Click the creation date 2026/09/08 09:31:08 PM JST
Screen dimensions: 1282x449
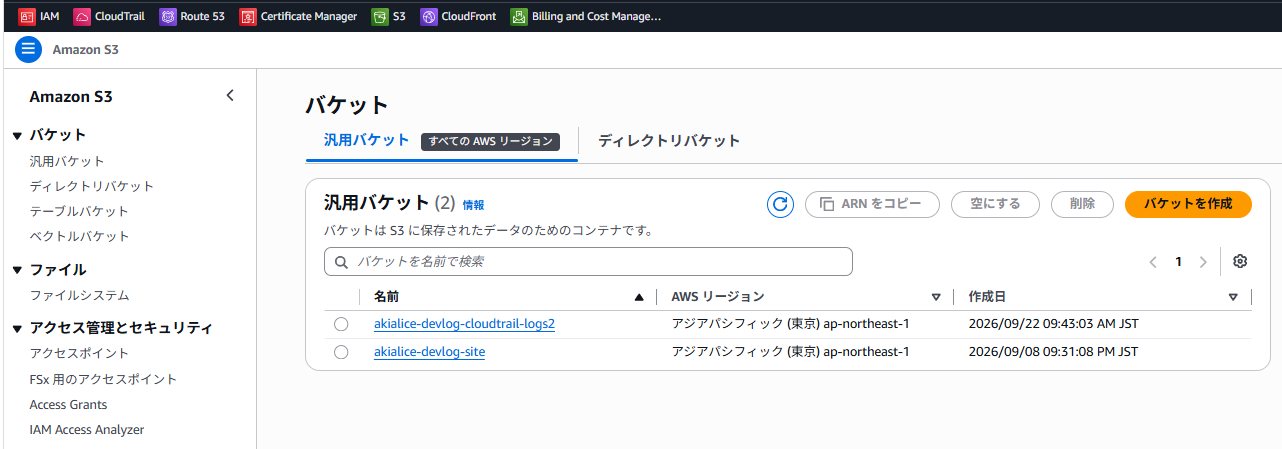(1053, 352)
